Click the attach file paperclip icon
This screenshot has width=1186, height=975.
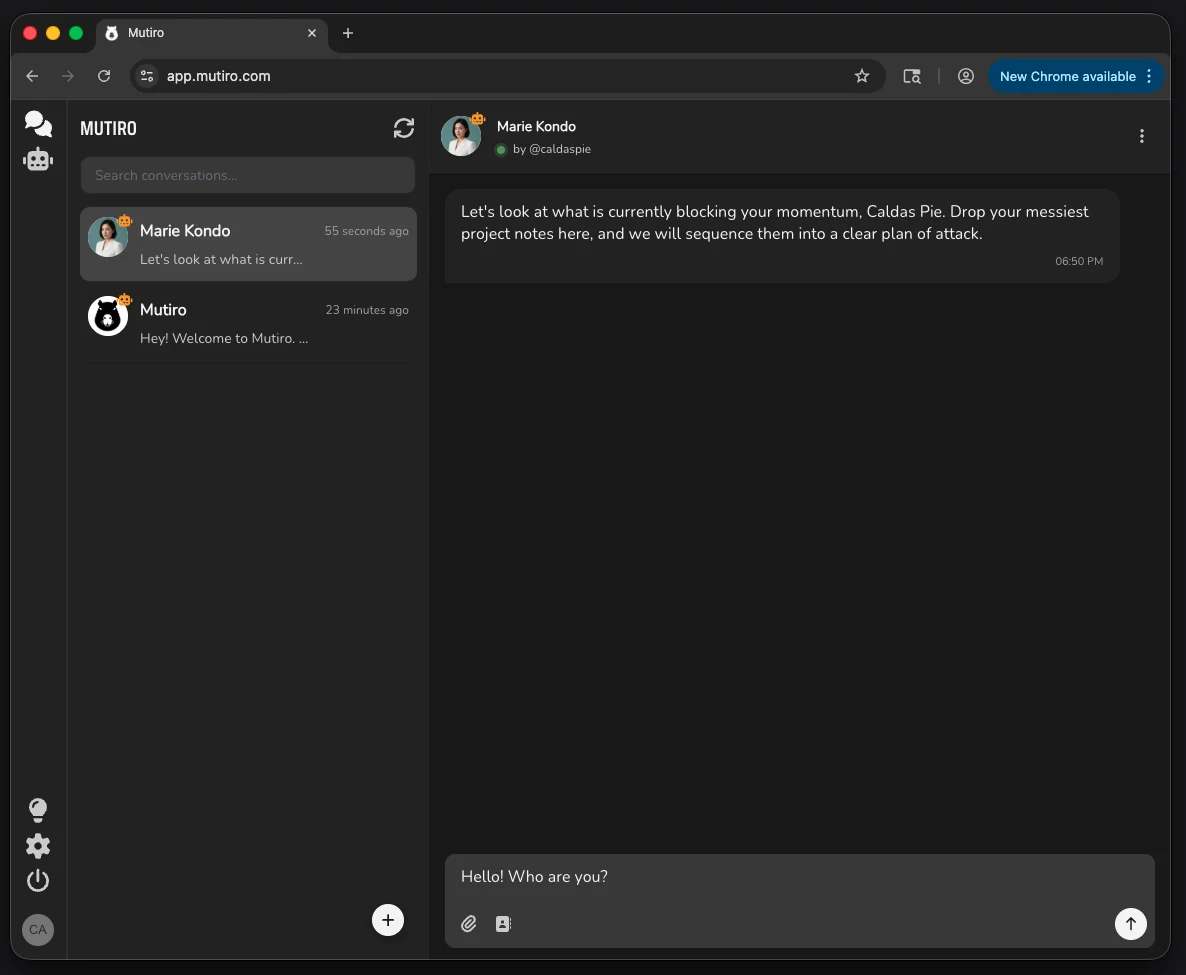click(469, 924)
